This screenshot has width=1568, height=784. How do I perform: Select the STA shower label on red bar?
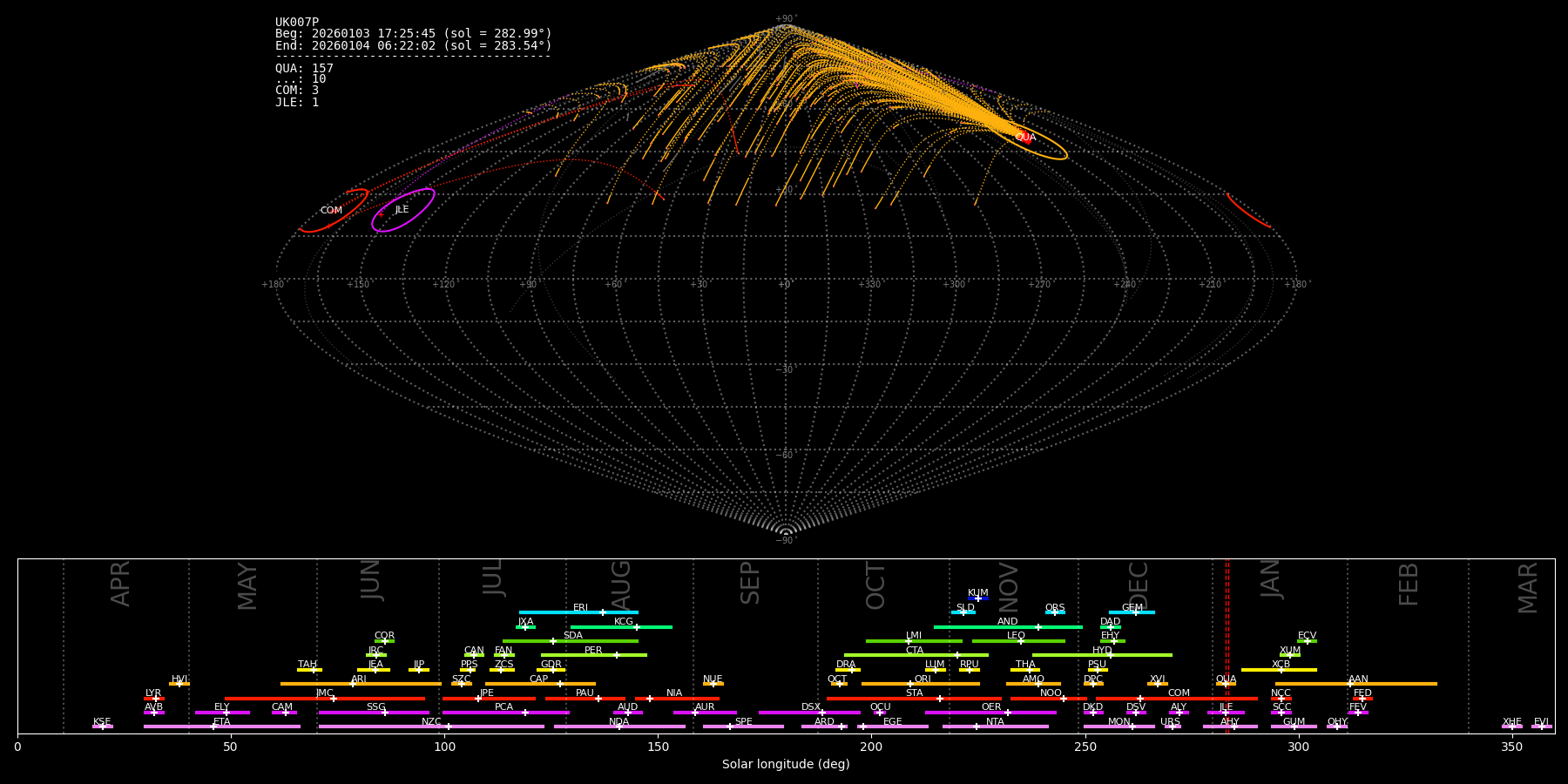pos(914,693)
